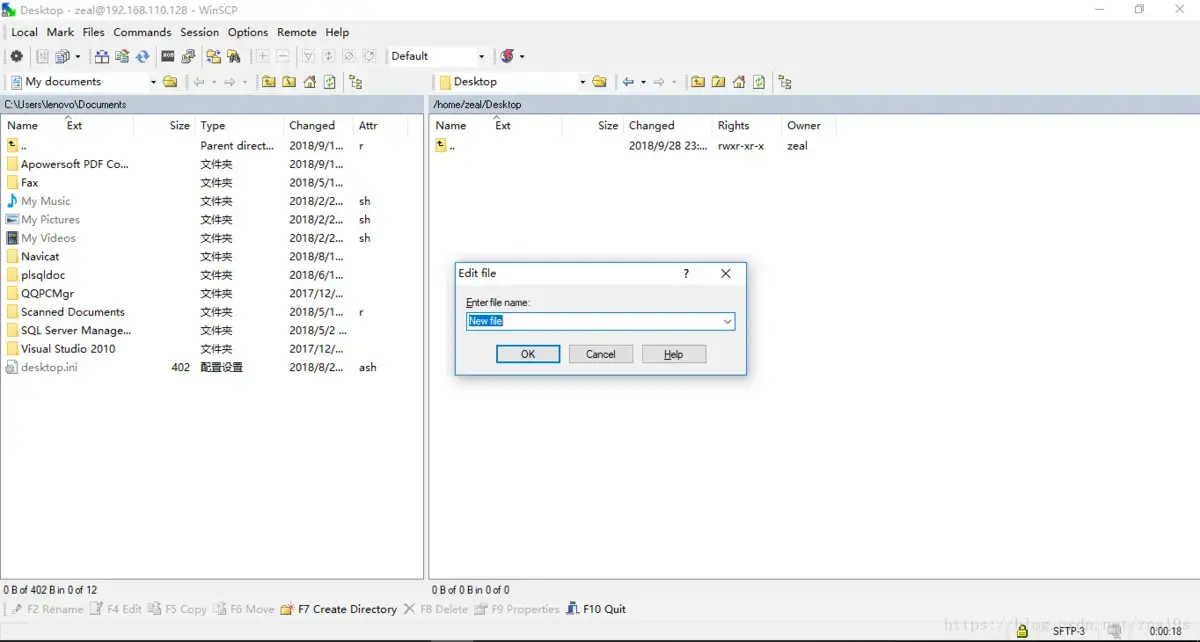Open the Commands menu
The height and width of the screenshot is (642, 1200).
click(x=142, y=32)
